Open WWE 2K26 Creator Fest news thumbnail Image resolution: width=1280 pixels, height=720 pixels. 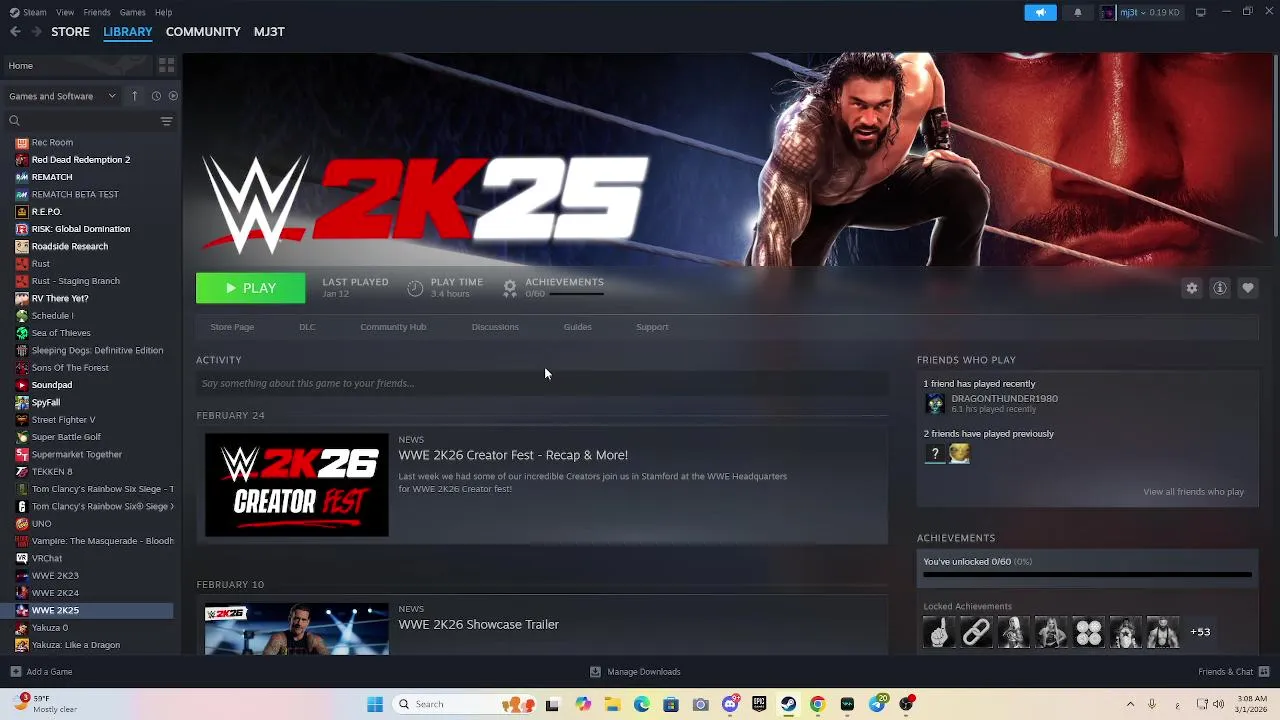click(297, 485)
